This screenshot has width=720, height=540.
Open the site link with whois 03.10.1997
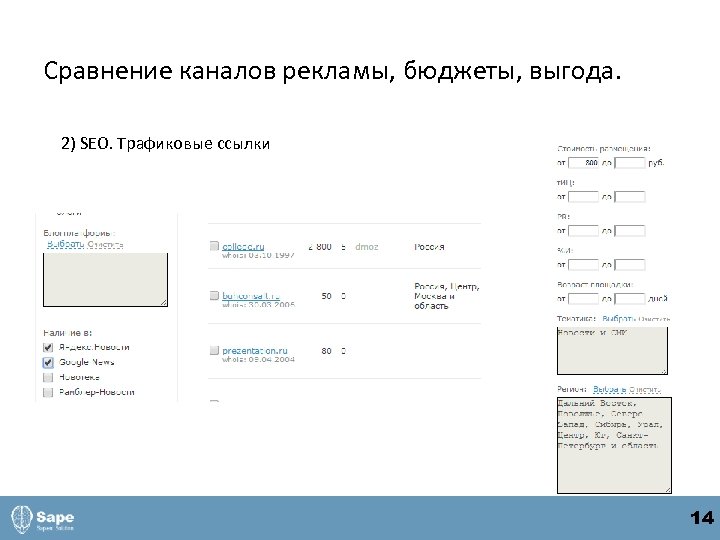click(243, 247)
